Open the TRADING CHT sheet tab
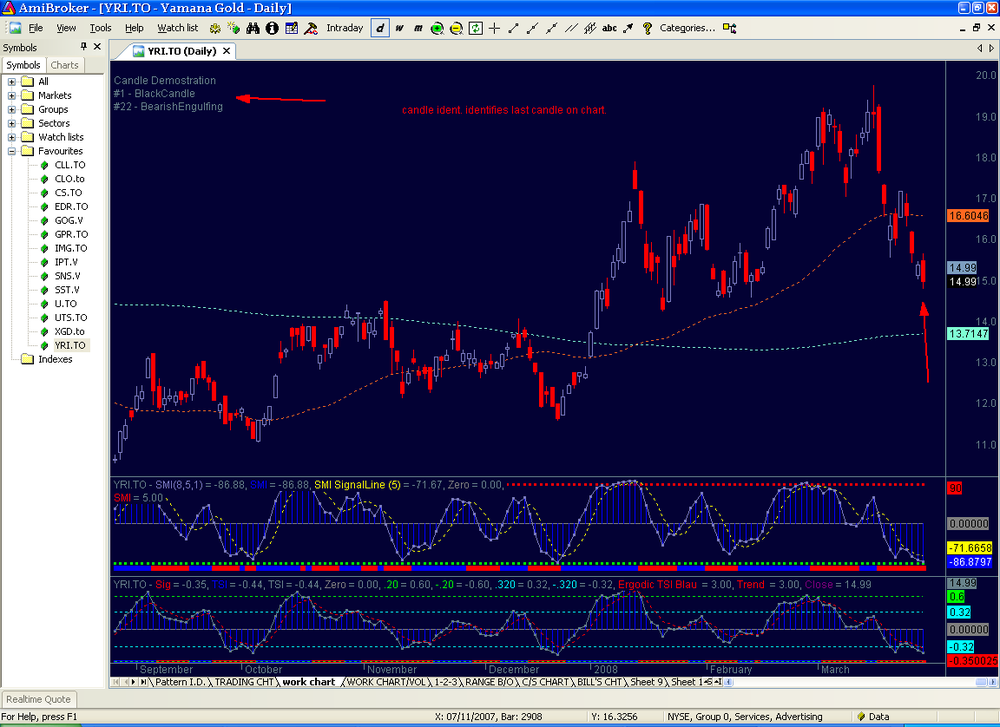 pyautogui.click(x=244, y=682)
